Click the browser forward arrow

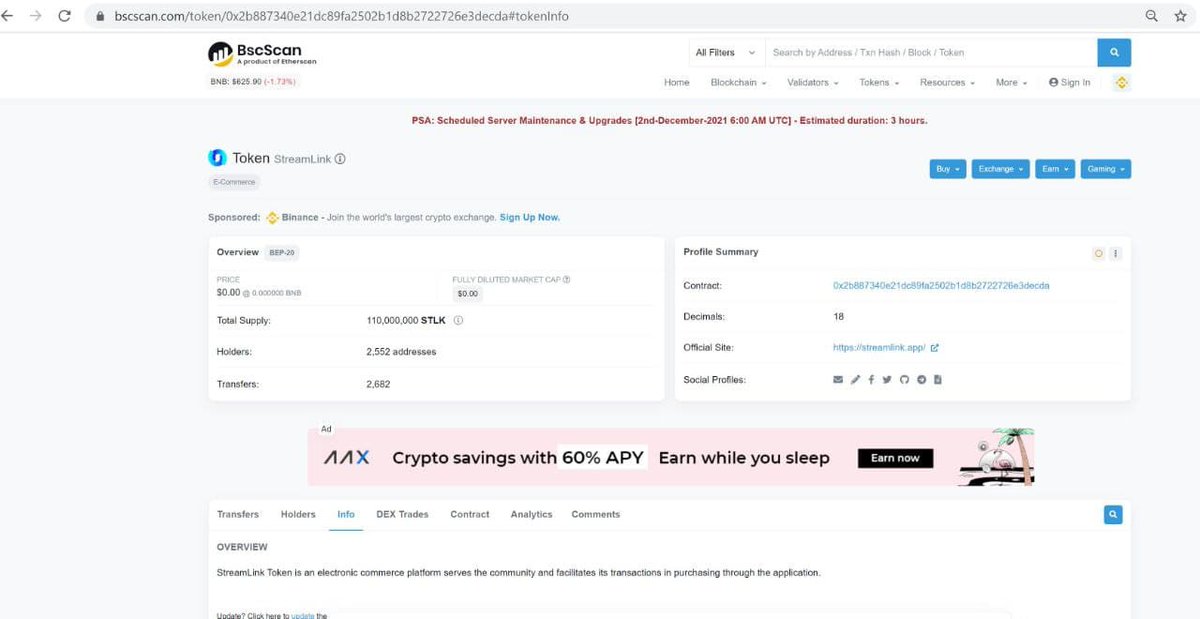pyautogui.click(x=37, y=16)
